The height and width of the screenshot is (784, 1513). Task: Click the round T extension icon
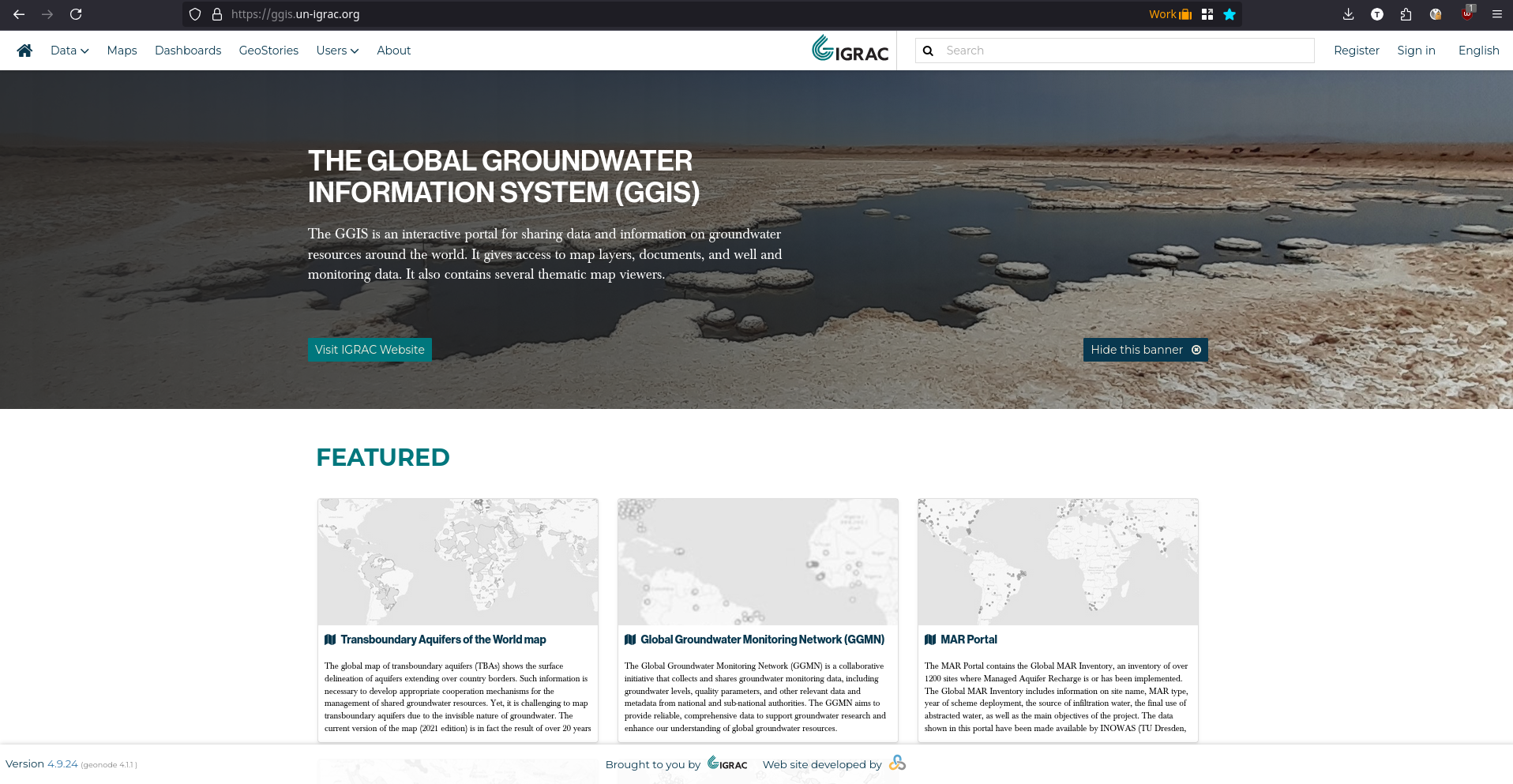pyautogui.click(x=1377, y=14)
